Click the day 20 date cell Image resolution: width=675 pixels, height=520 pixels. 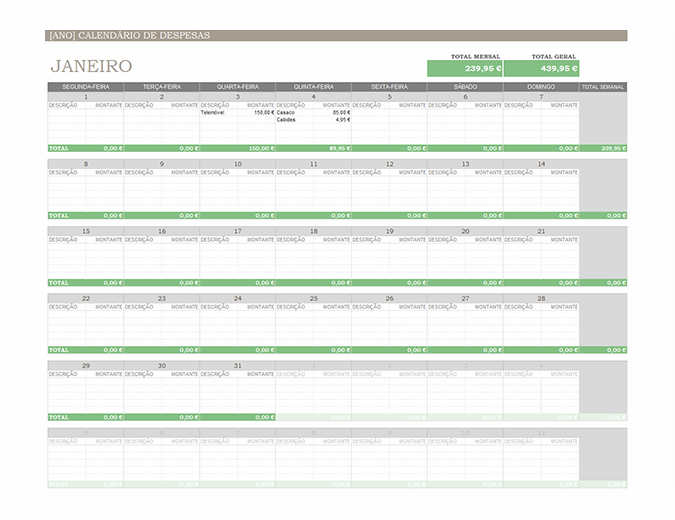click(465, 231)
